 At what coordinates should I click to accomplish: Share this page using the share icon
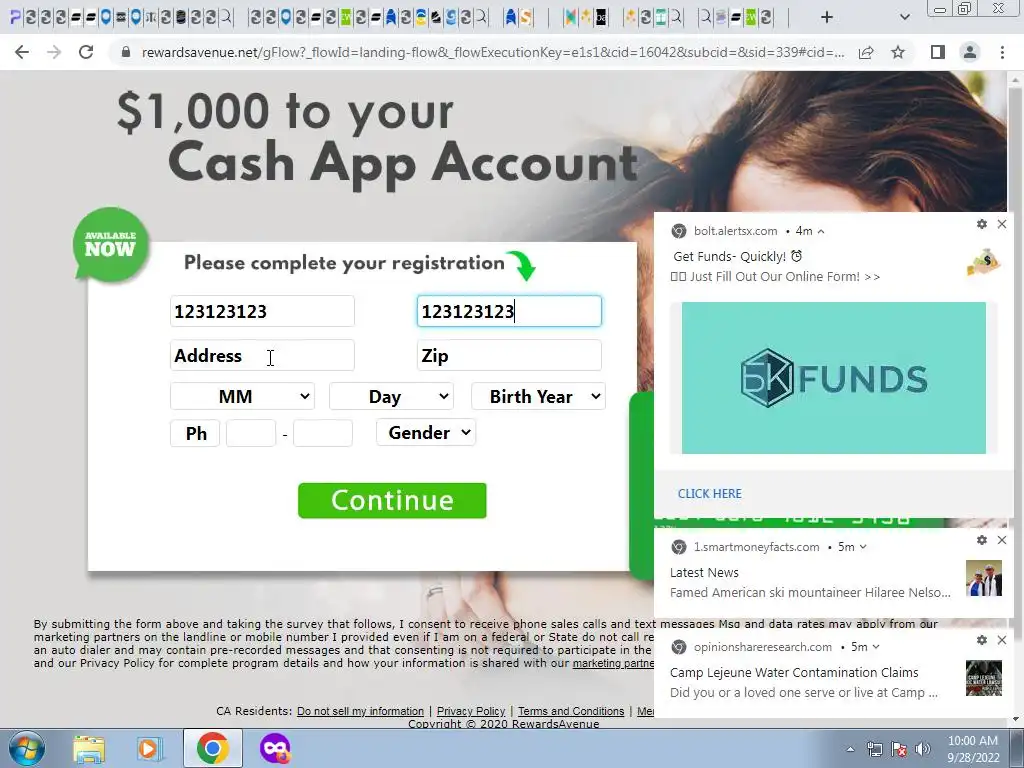[x=866, y=52]
